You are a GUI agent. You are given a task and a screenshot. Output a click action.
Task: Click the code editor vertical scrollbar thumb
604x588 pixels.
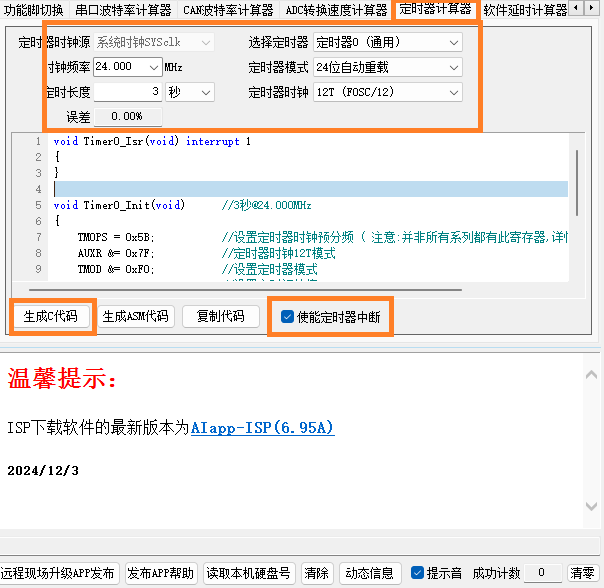(577, 183)
